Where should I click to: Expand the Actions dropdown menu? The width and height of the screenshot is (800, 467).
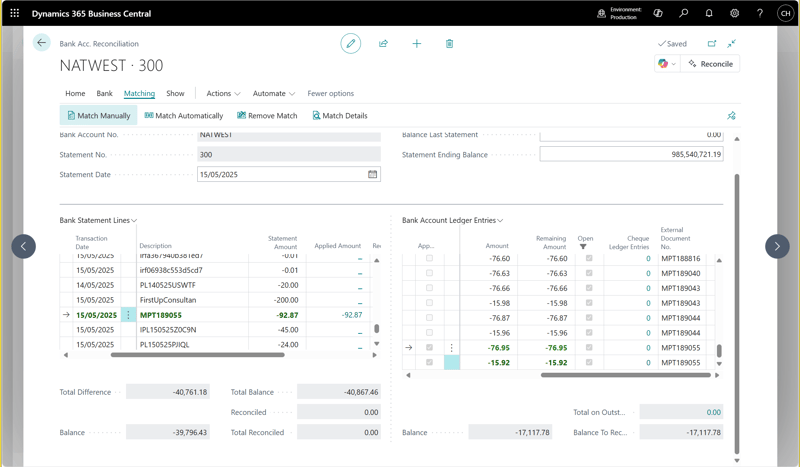point(223,93)
